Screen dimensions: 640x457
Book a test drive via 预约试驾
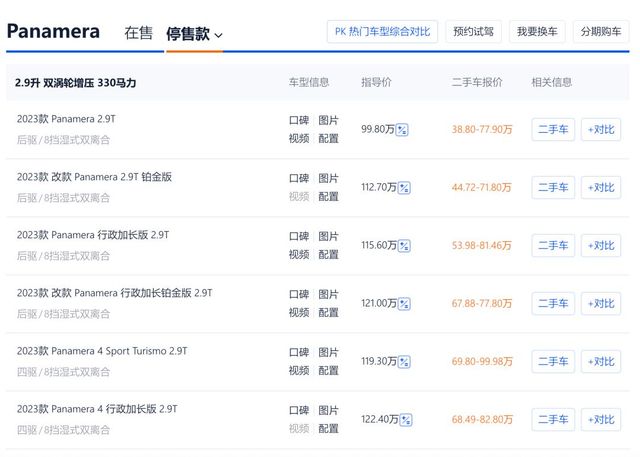tap(473, 31)
